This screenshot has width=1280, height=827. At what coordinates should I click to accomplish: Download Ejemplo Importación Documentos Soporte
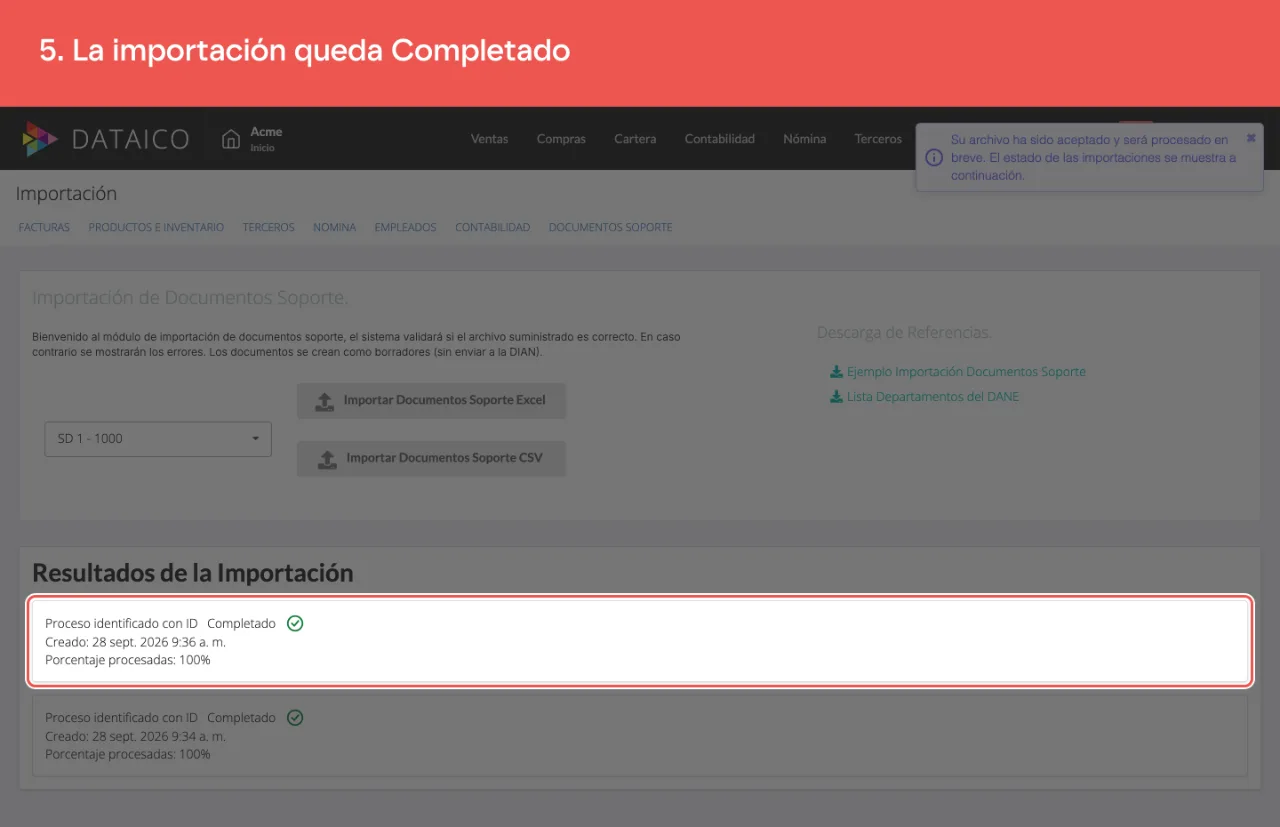coord(966,372)
